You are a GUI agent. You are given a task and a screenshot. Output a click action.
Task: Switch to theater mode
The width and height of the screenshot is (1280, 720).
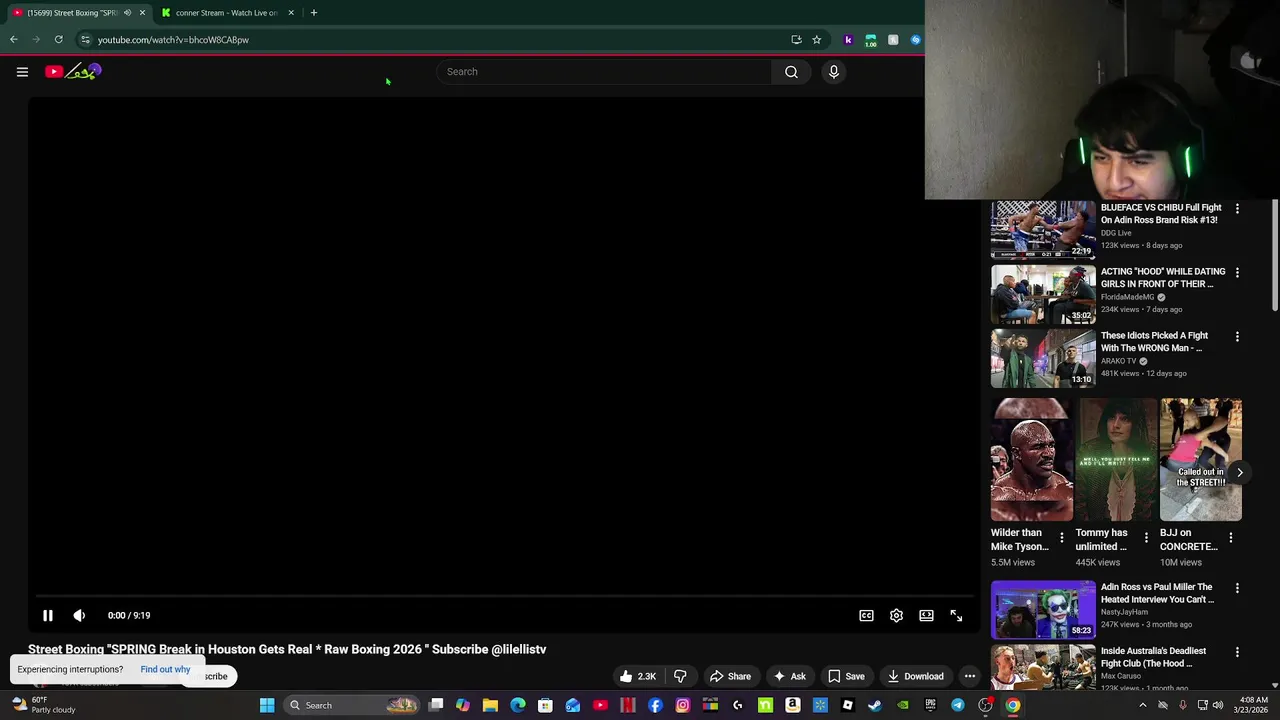[926, 615]
